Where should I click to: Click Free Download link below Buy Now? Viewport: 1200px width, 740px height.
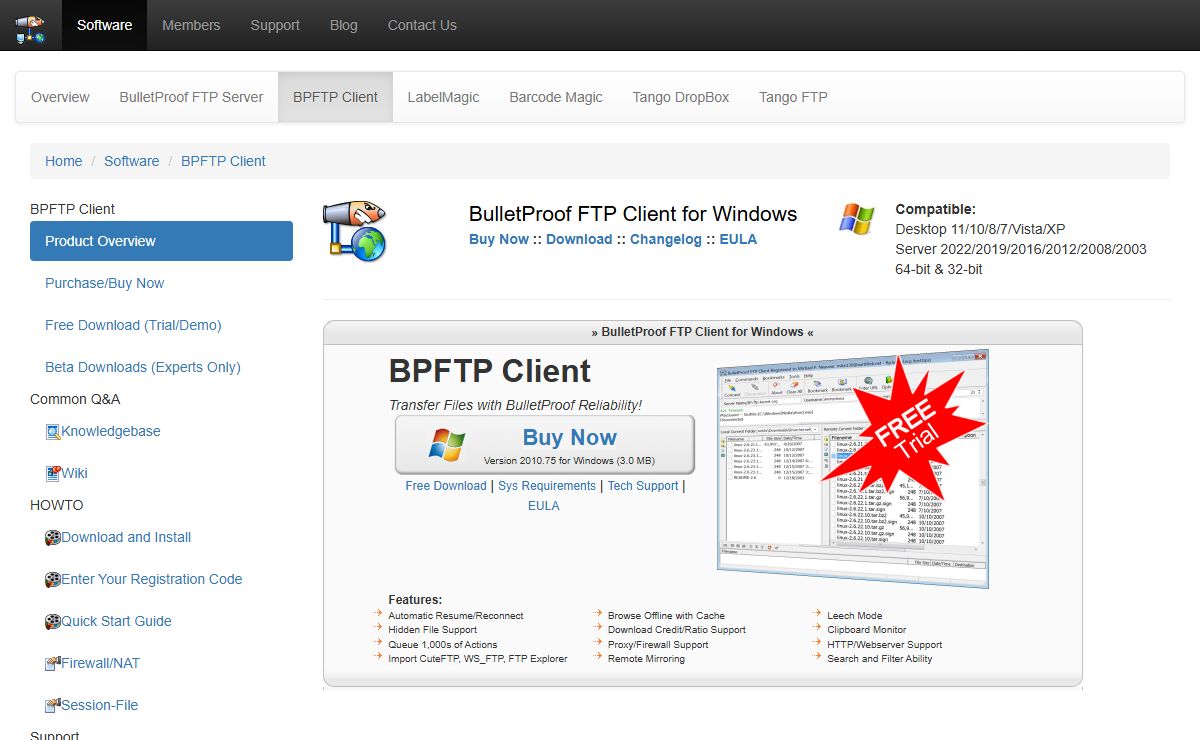446,486
